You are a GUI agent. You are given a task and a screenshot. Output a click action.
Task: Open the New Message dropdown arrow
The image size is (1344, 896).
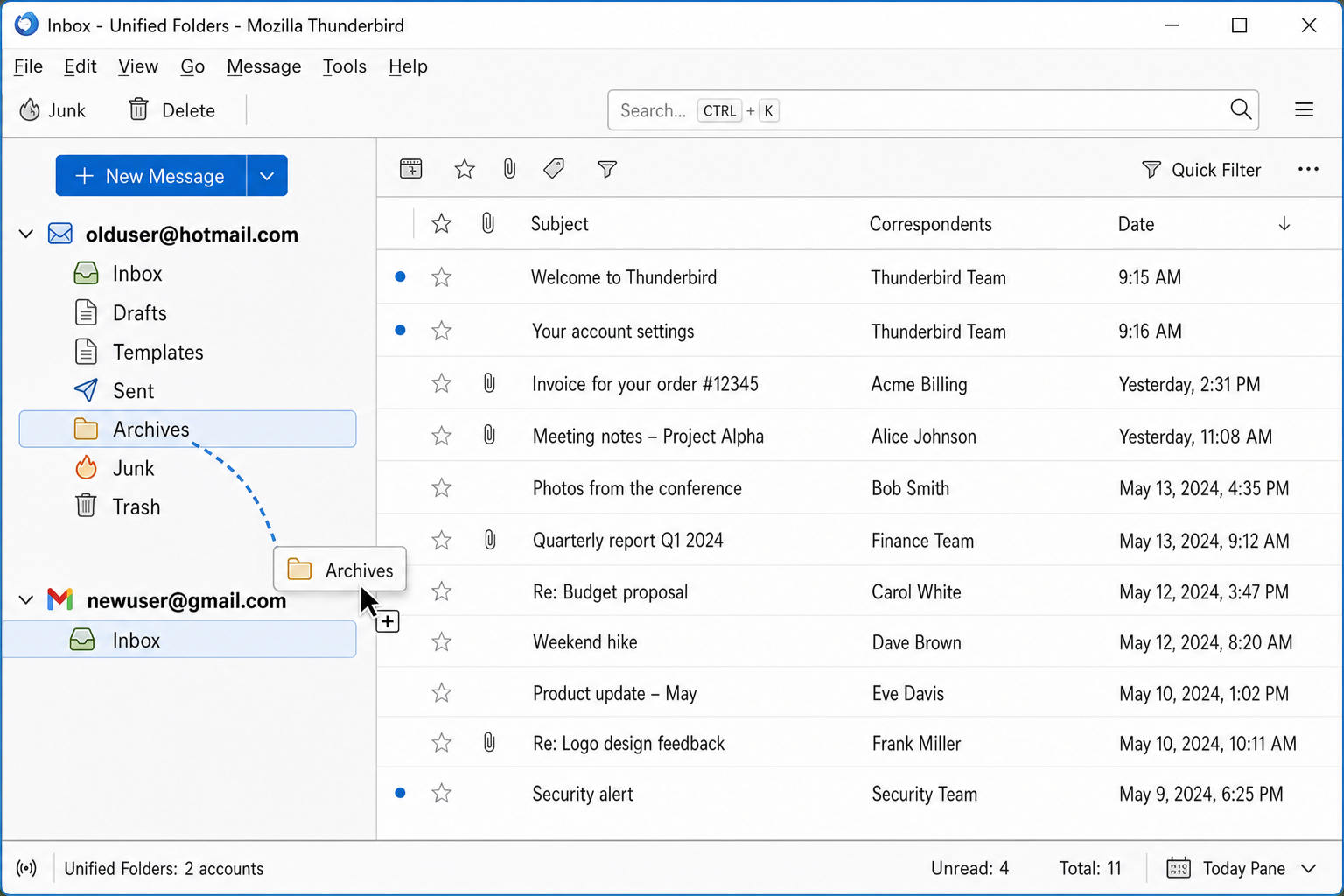[x=267, y=176]
